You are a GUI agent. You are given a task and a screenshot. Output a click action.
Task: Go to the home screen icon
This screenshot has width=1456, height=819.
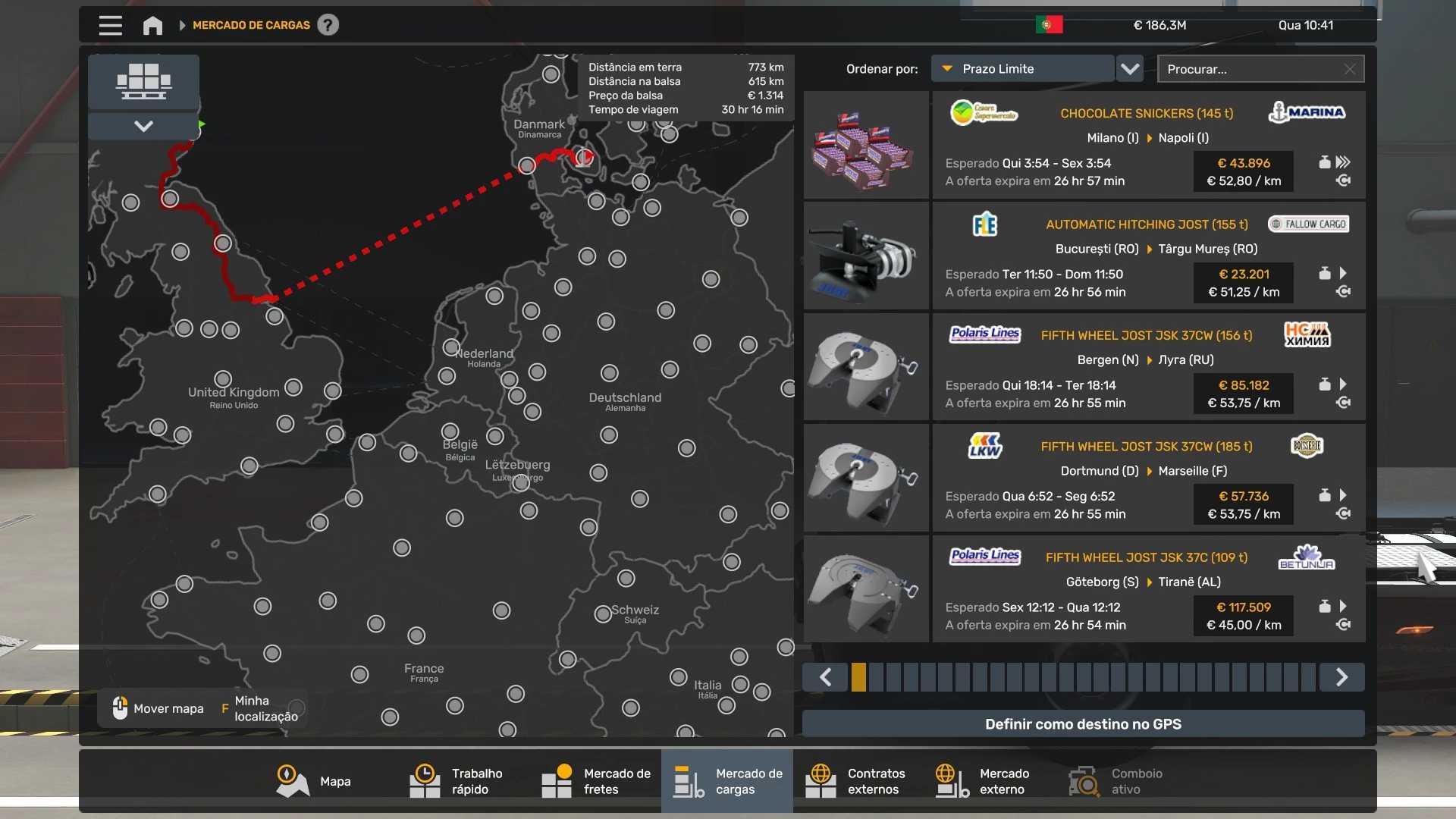[152, 25]
